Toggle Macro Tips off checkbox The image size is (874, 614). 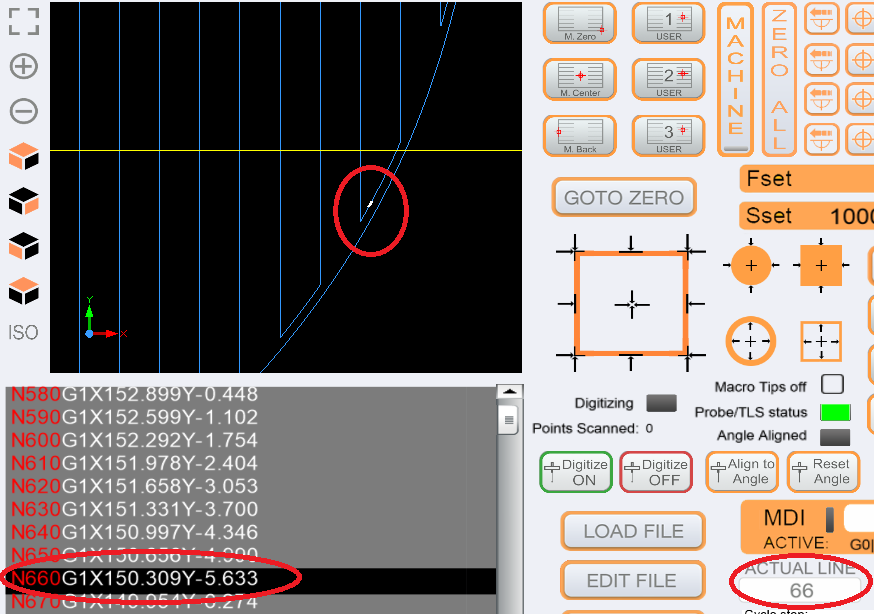[x=832, y=384]
